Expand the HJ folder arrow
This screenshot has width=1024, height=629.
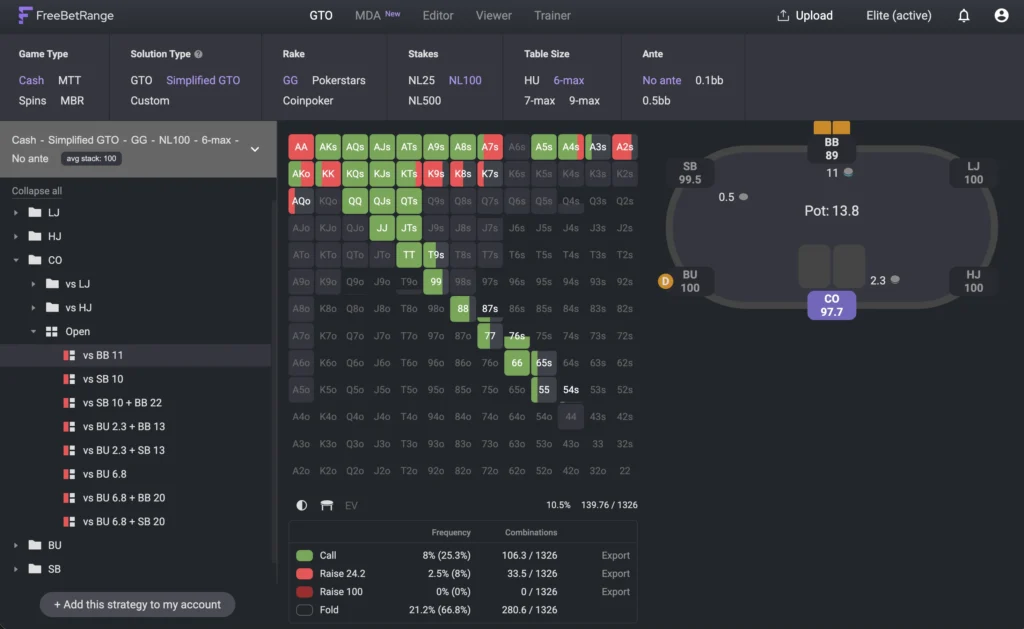[x=15, y=237]
